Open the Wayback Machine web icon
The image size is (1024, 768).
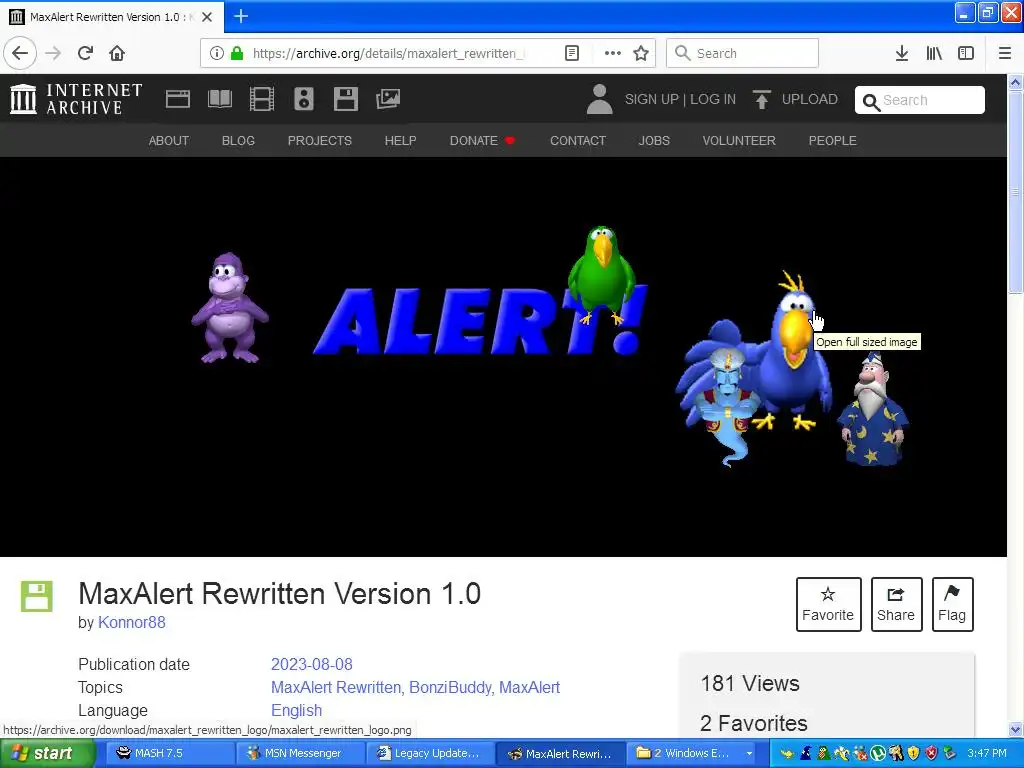coord(178,99)
